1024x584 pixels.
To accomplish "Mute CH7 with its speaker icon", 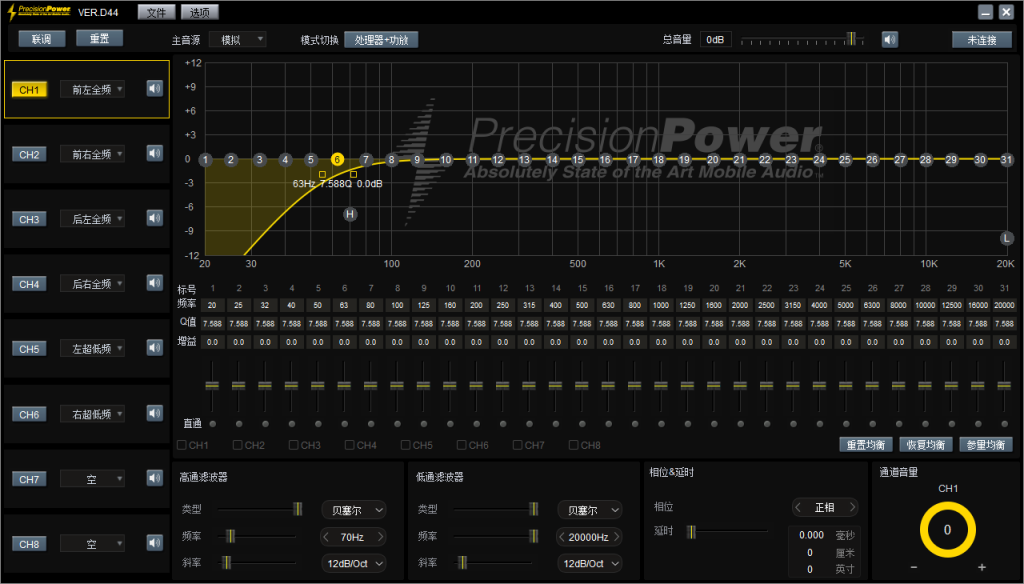I will pyautogui.click(x=155, y=478).
